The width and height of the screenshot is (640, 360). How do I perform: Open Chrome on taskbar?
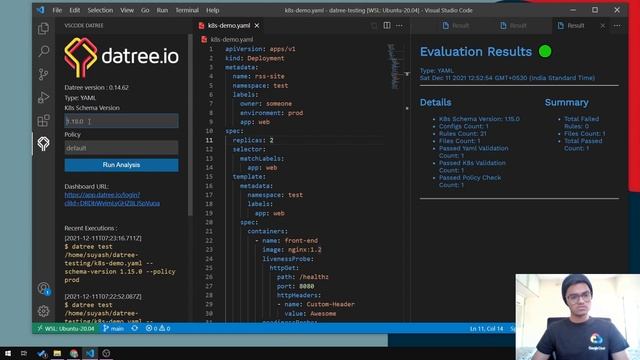74,353
